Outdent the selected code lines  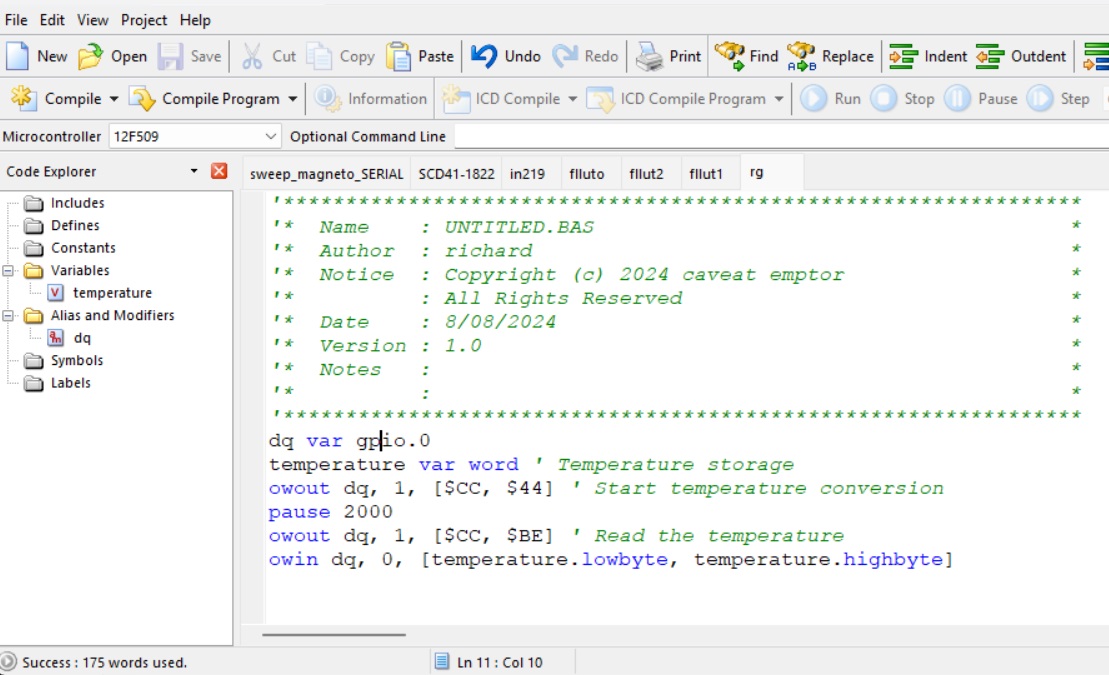click(990, 56)
